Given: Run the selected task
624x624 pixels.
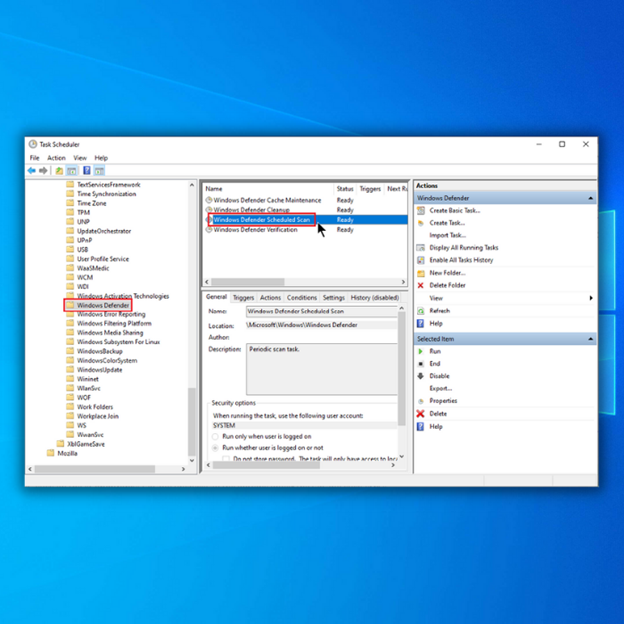Looking at the screenshot, I should [x=435, y=351].
